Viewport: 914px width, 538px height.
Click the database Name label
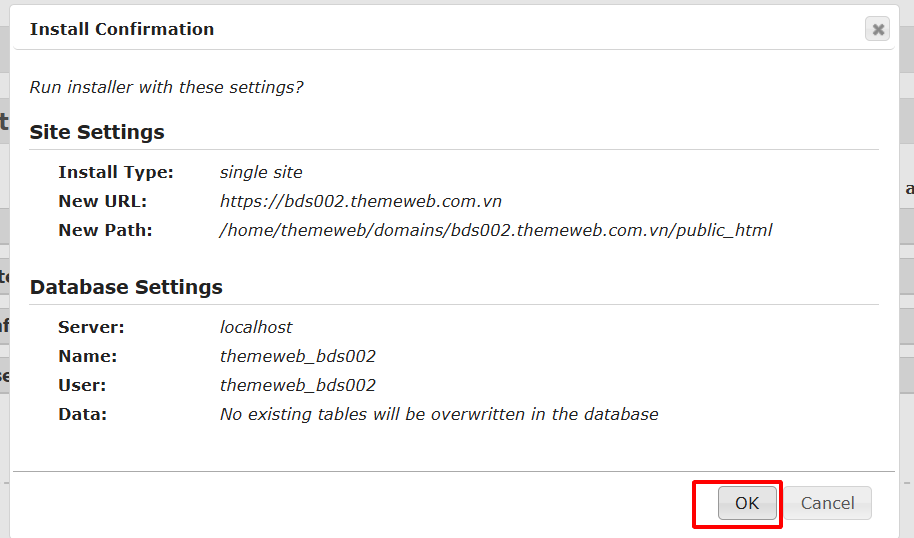pyautogui.click(x=88, y=356)
